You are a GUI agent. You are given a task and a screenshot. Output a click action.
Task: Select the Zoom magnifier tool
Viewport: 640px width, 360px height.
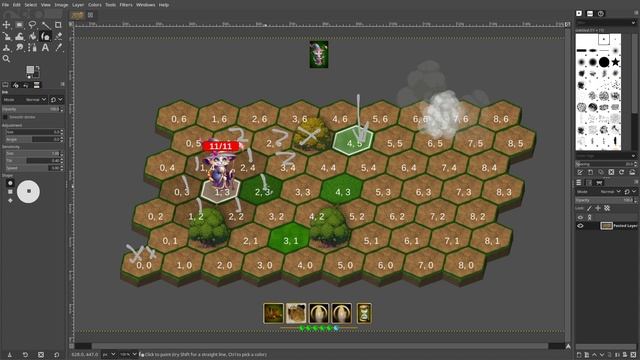(x=6, y=59)
